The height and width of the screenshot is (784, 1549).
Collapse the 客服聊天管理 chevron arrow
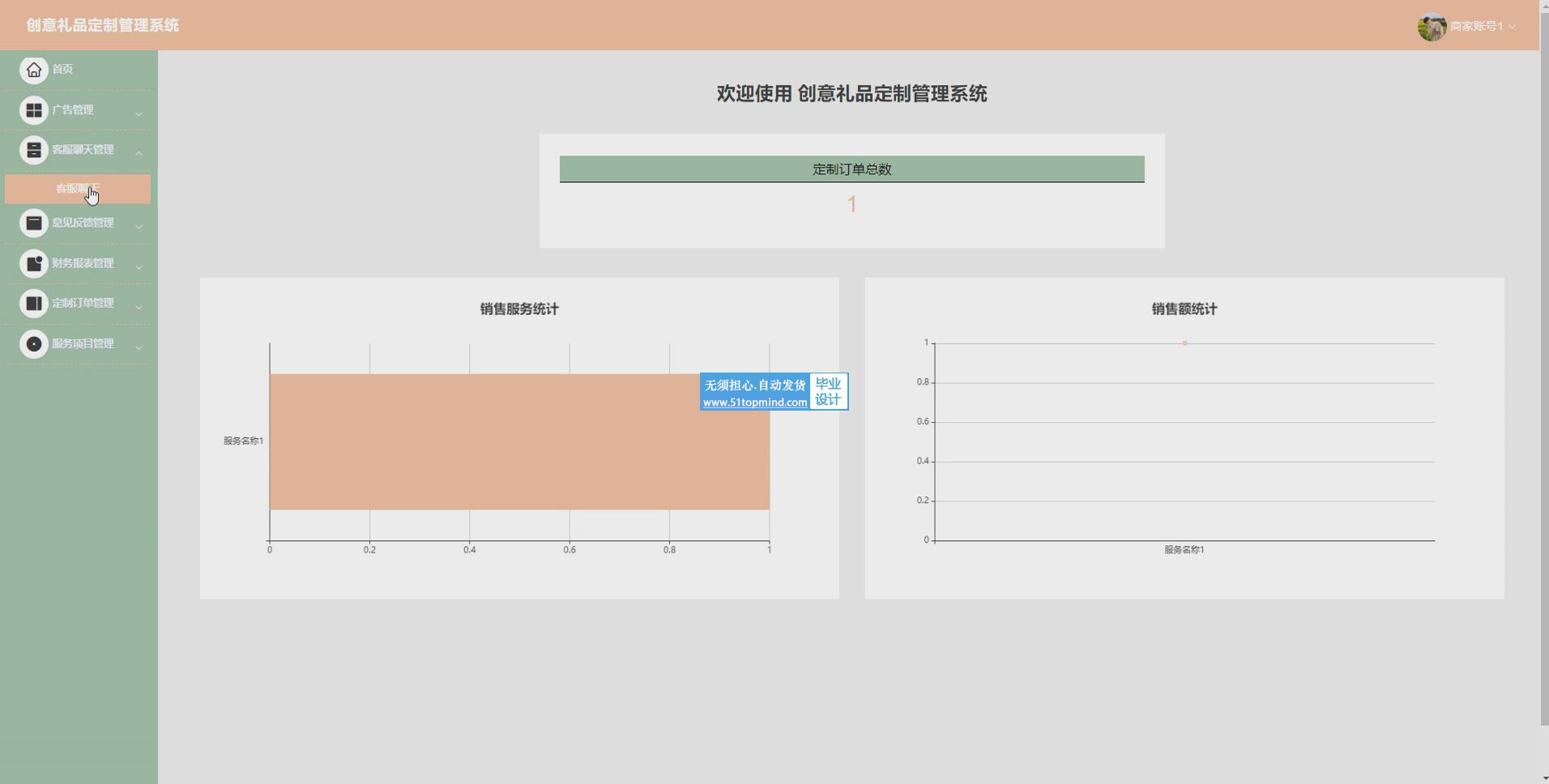[139, 153]
